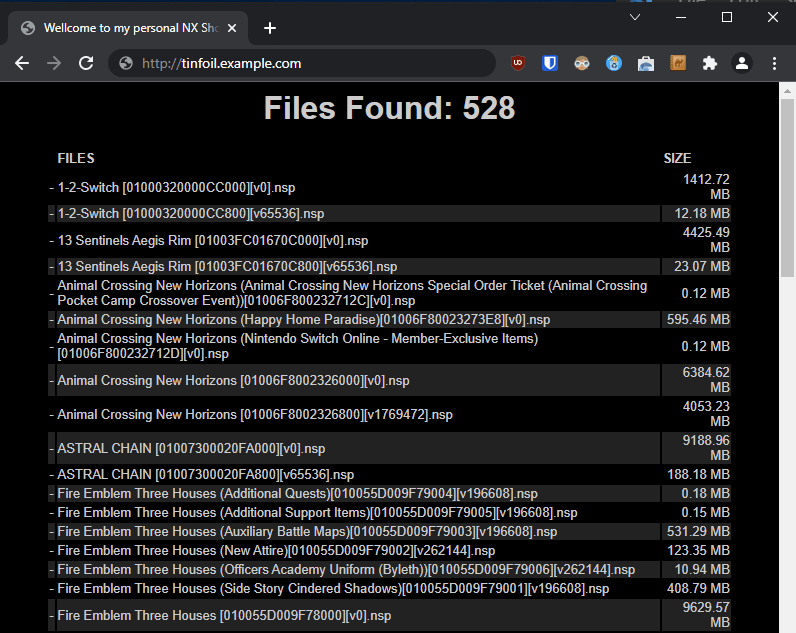Image resolution: width=796 pixels, height=633 pixels.
Task: Open Fire Emblem Three Houses [010055D009F78000][v0].nsp
Action: point(224,615)
